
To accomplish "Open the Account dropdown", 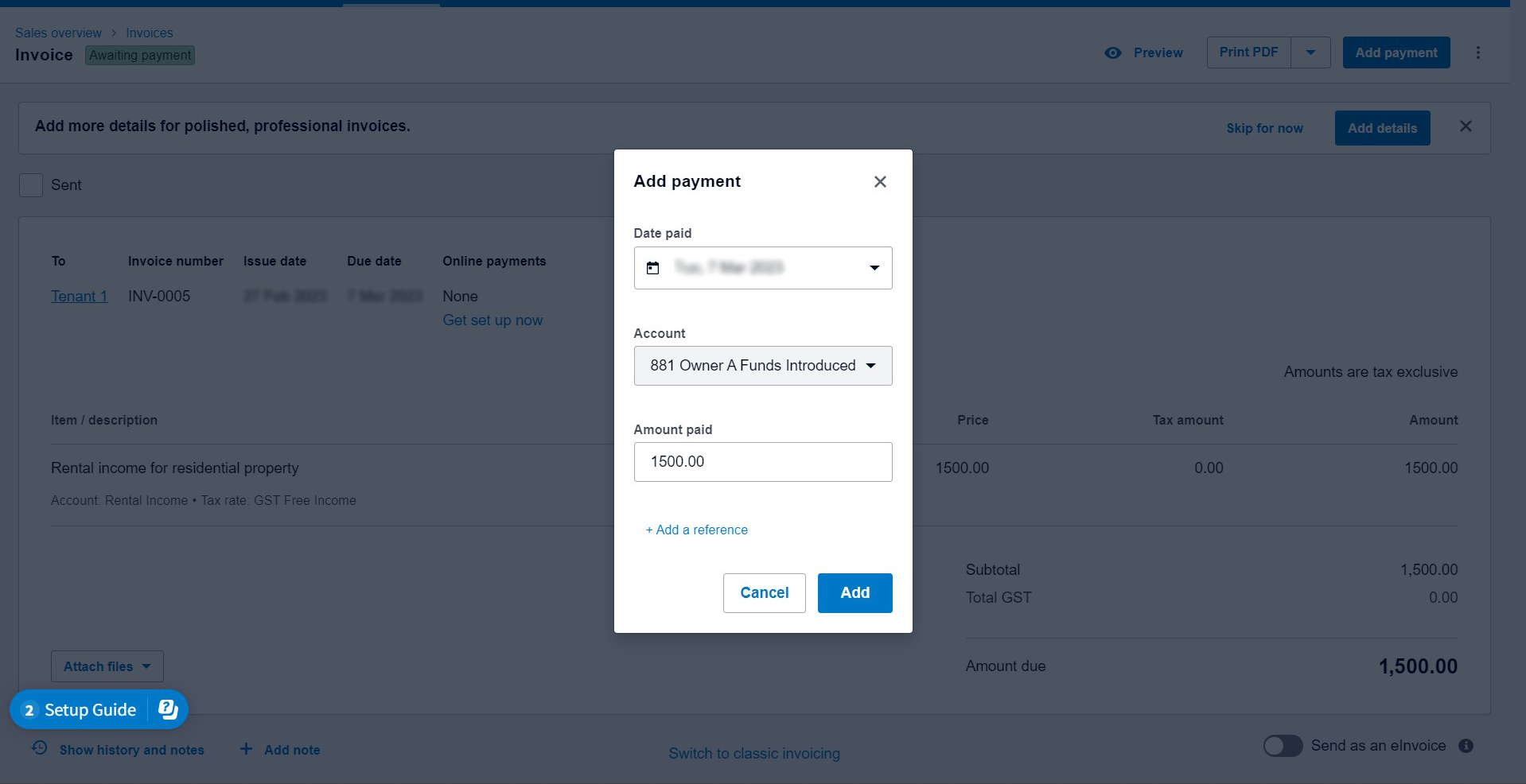I will click(762, 366).
